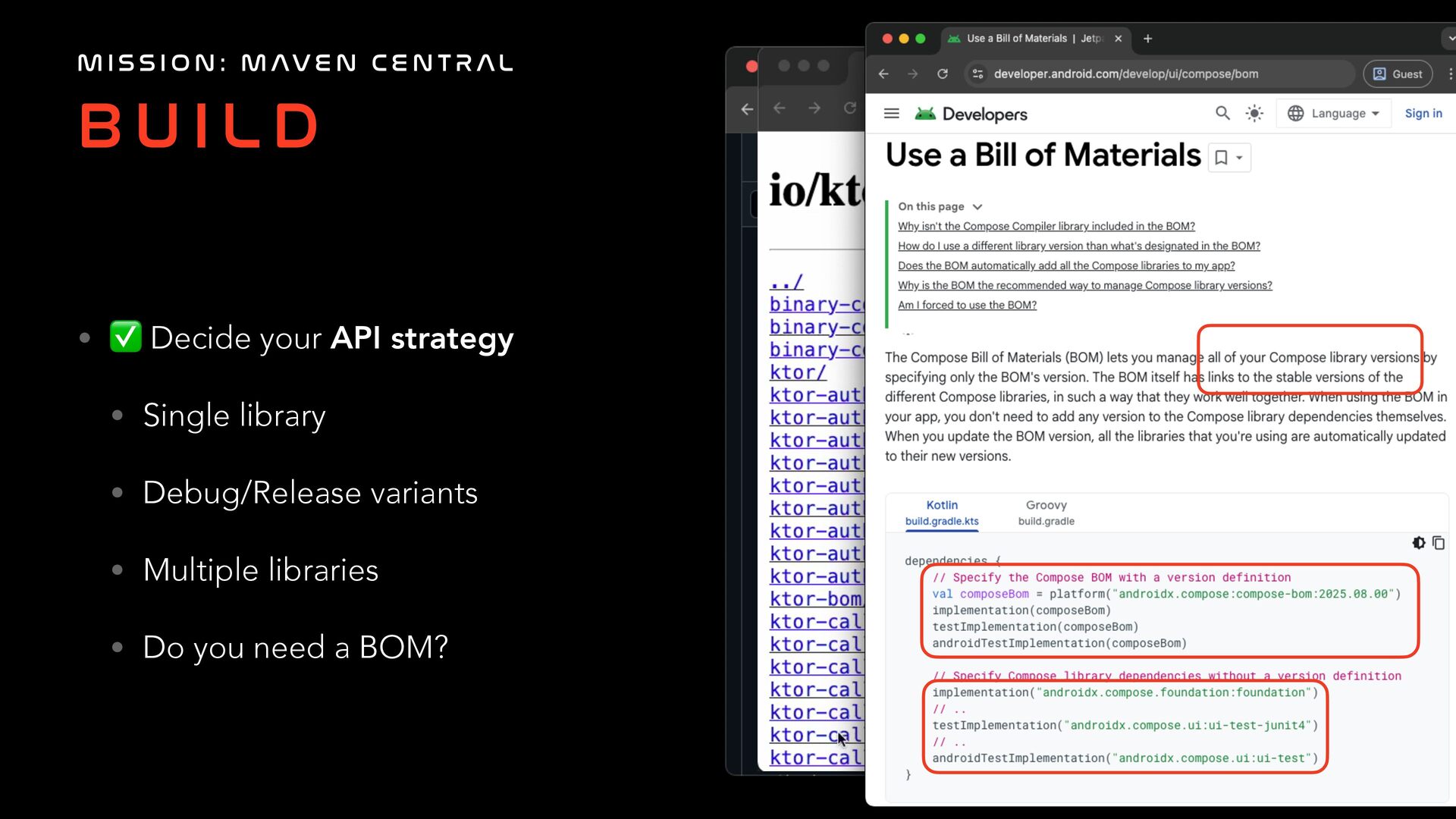
Task: Select the Kotlin build.gradle.kts tab
Action: click(942, 513)
